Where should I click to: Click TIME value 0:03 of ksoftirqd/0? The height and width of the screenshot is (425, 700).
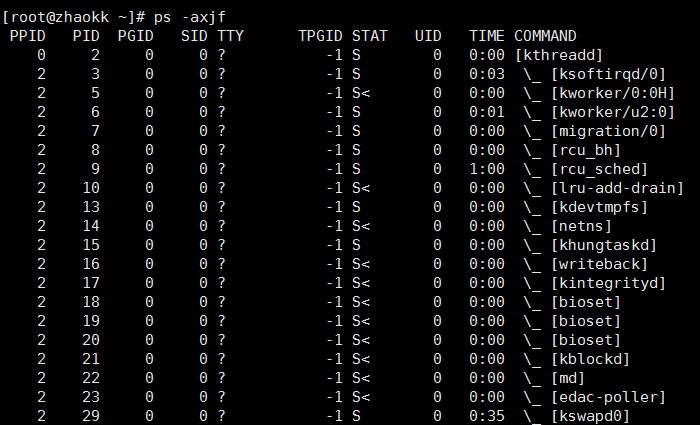click(487, 74)
